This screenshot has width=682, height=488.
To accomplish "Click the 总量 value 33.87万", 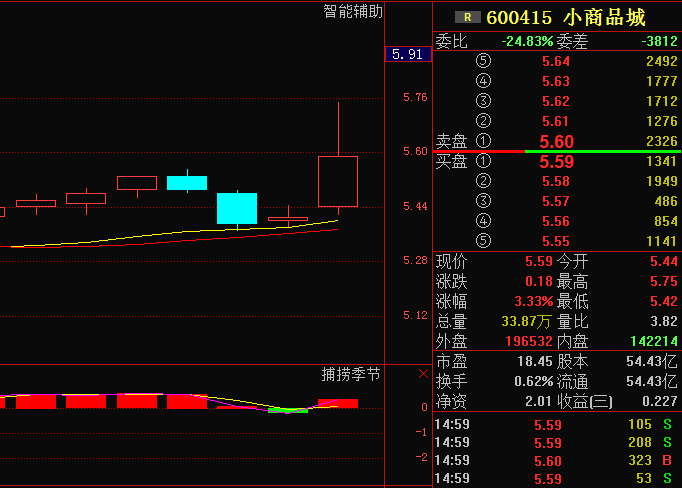I will click(x=526, y=321).
